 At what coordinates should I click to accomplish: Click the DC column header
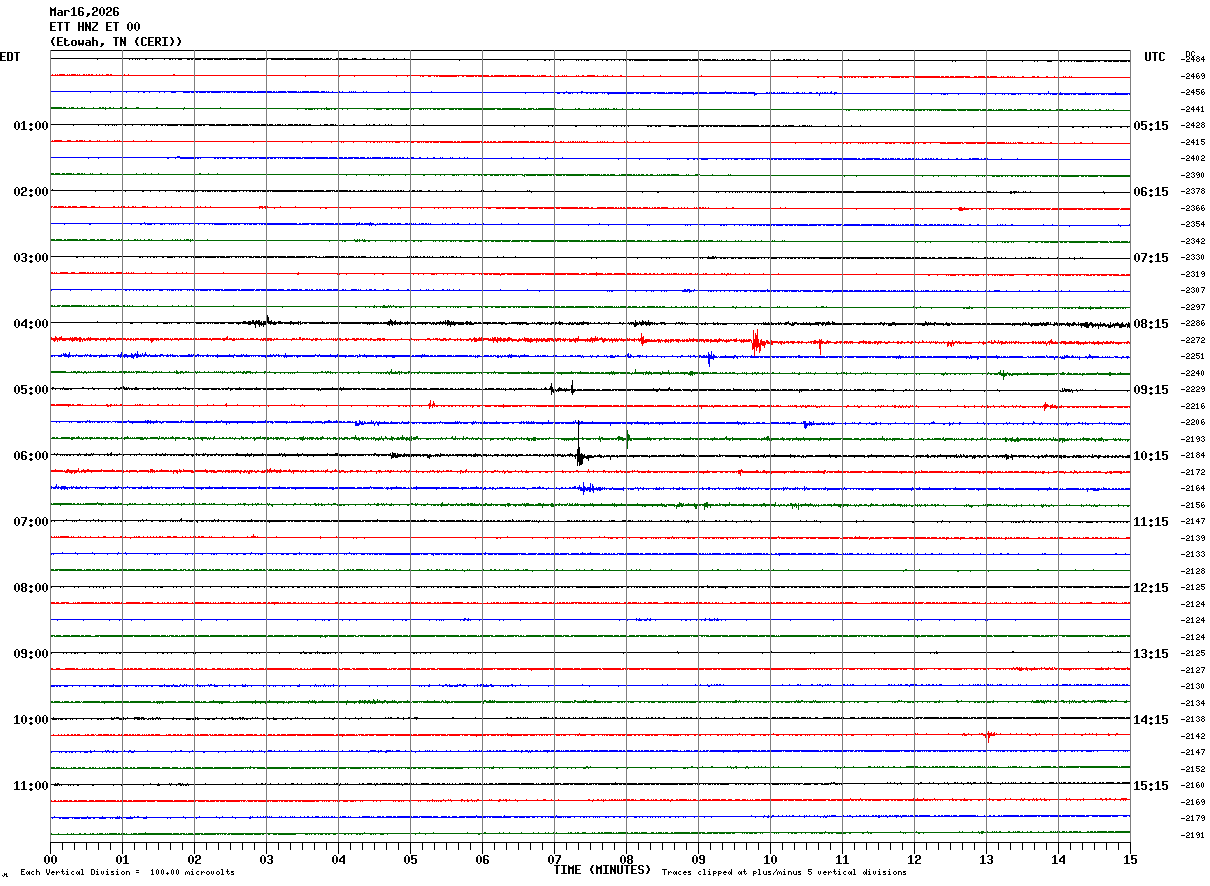pyautogui.click(x=1190, y=54)
